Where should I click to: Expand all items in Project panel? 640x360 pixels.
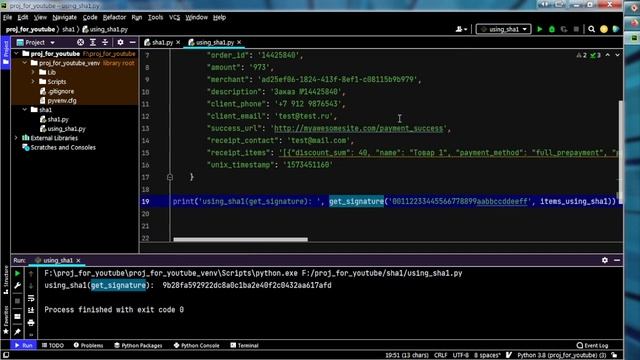point(93,42)
